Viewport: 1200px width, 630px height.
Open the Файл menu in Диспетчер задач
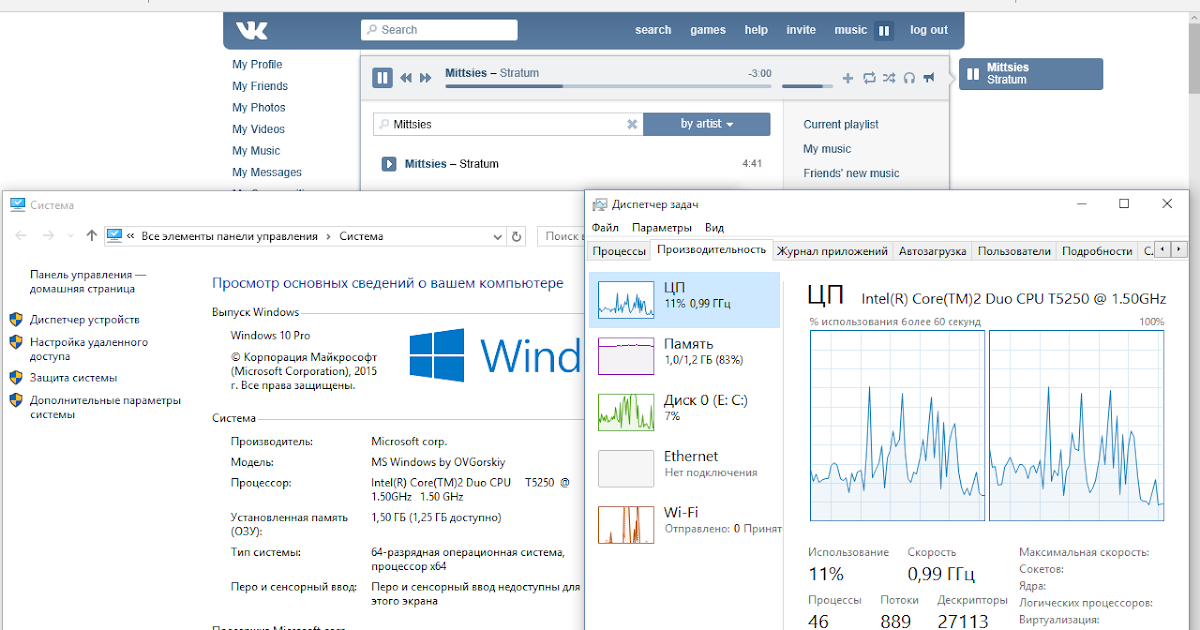[x=605, y=228]
